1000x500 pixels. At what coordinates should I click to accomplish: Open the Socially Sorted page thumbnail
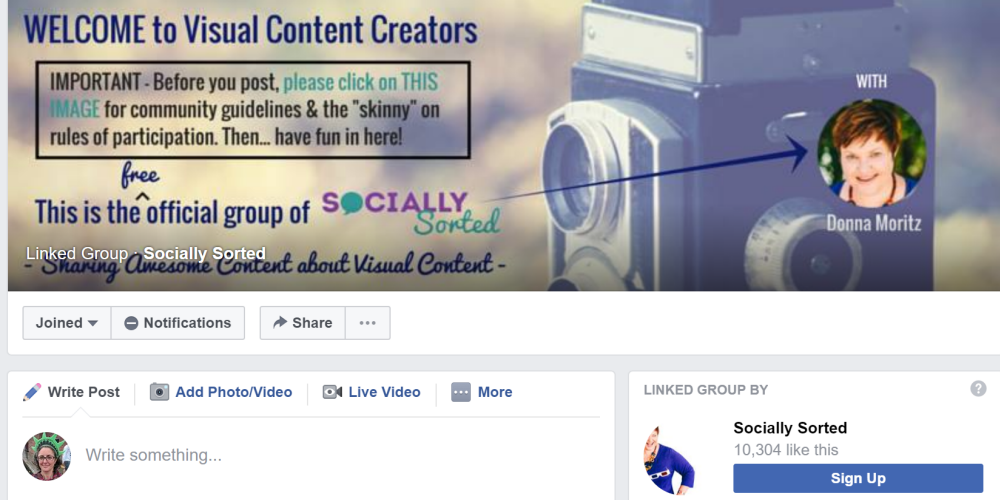click(x=669, y=460)
